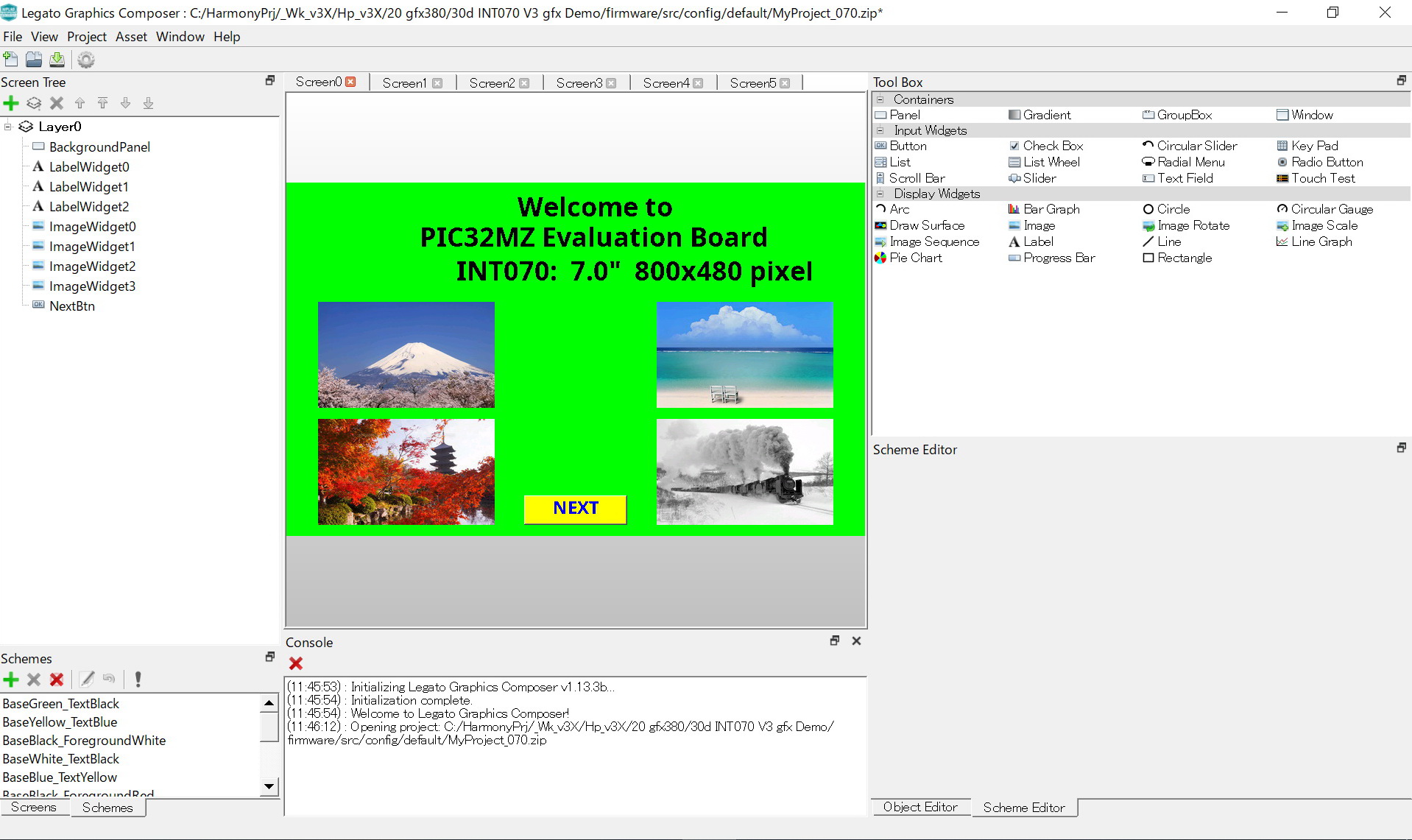Viewport: 1412px width, 840px height.
Task: Click the Schemes list scroll down arrow
Action: pyautogui.click(x=269, y=786)
